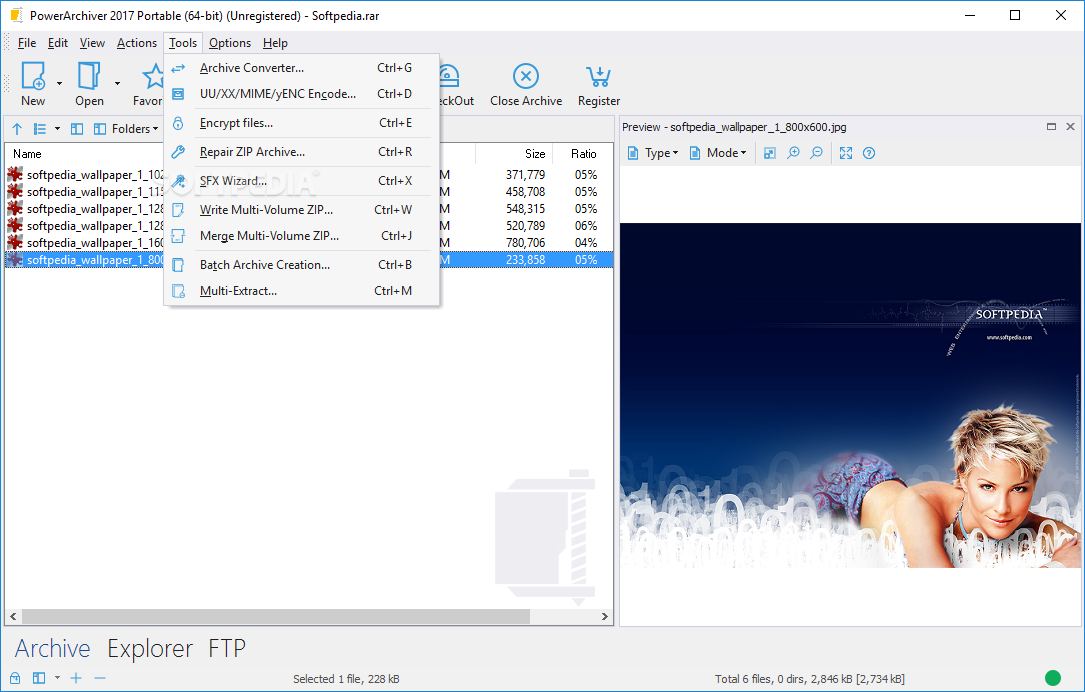1085x692 pixels.
Task: Click the Close Archive toolbar icon
Action: pos(526,76)
